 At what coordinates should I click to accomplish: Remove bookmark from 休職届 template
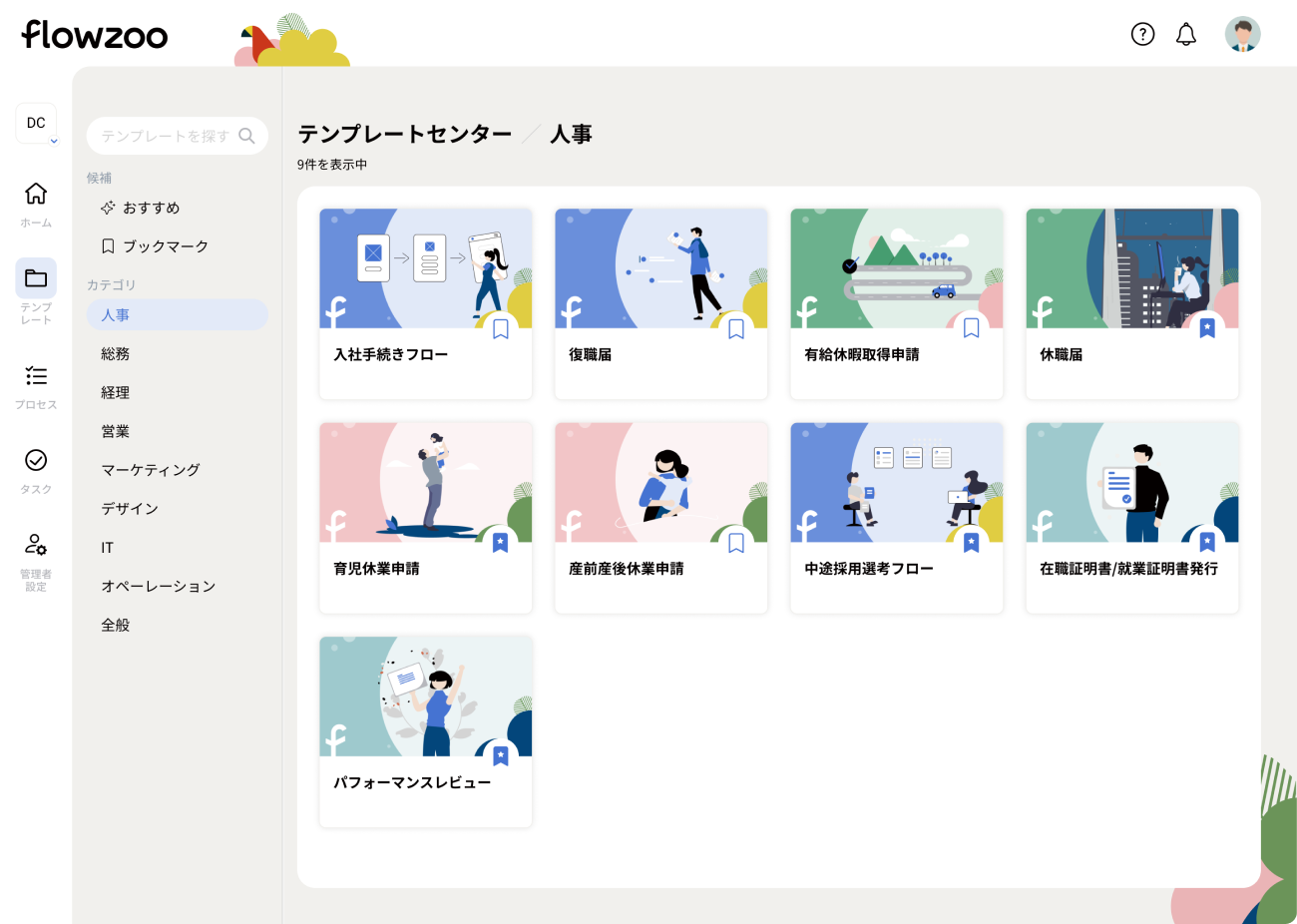[x=1207, y=328]
